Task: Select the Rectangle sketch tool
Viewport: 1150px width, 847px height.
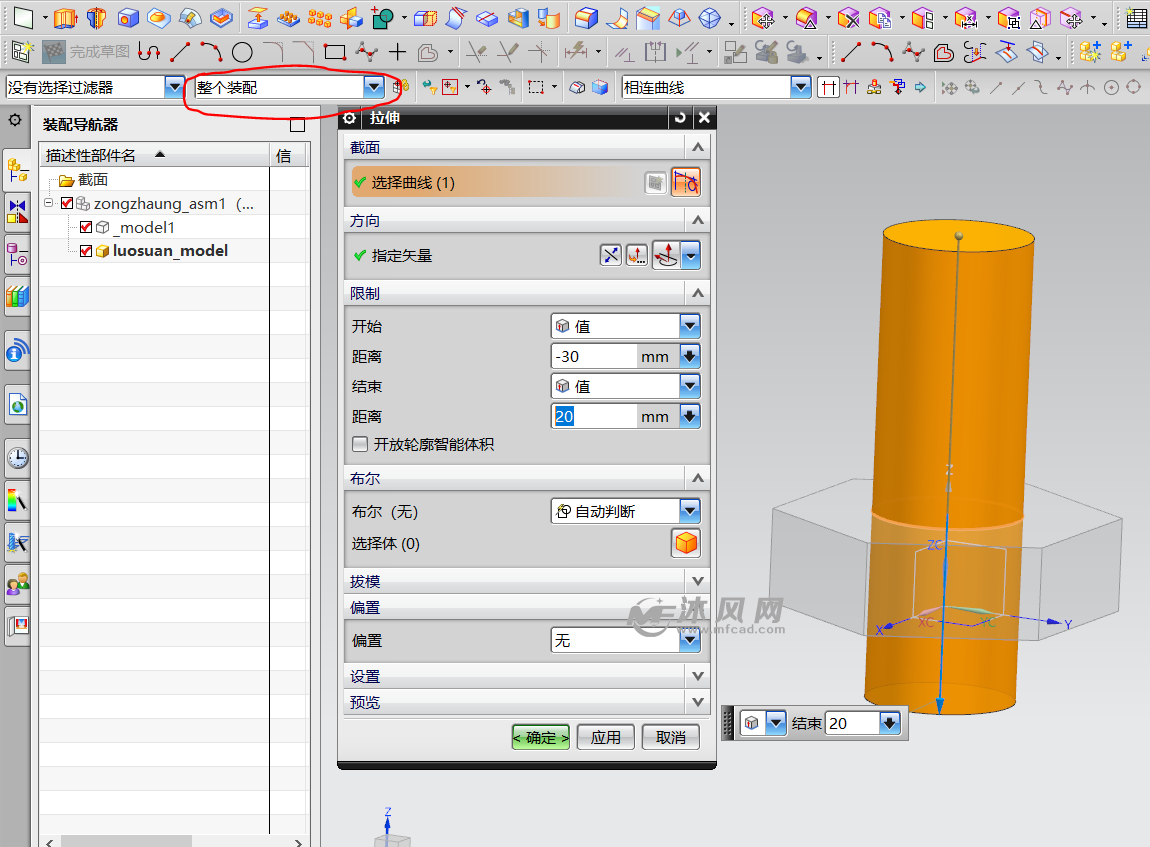Action: pyautogui.click(x=334, y=52)
